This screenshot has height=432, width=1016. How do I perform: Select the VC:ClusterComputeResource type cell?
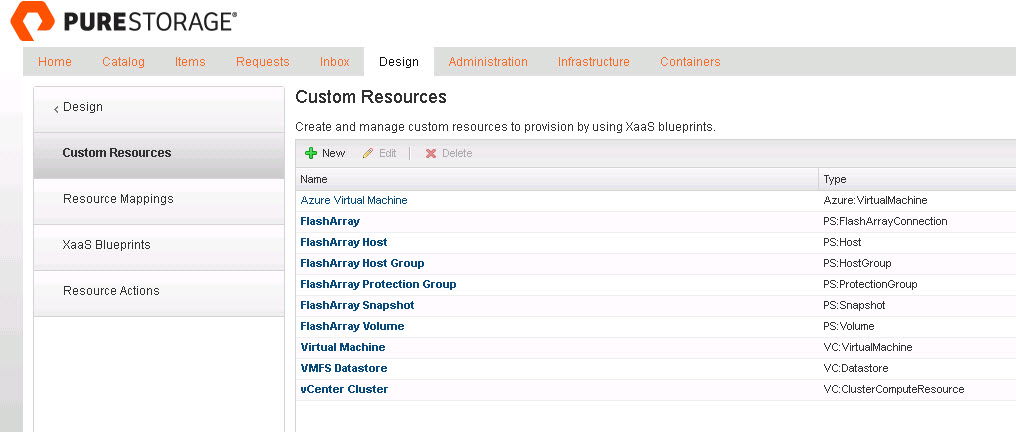[x=894, y=389]
